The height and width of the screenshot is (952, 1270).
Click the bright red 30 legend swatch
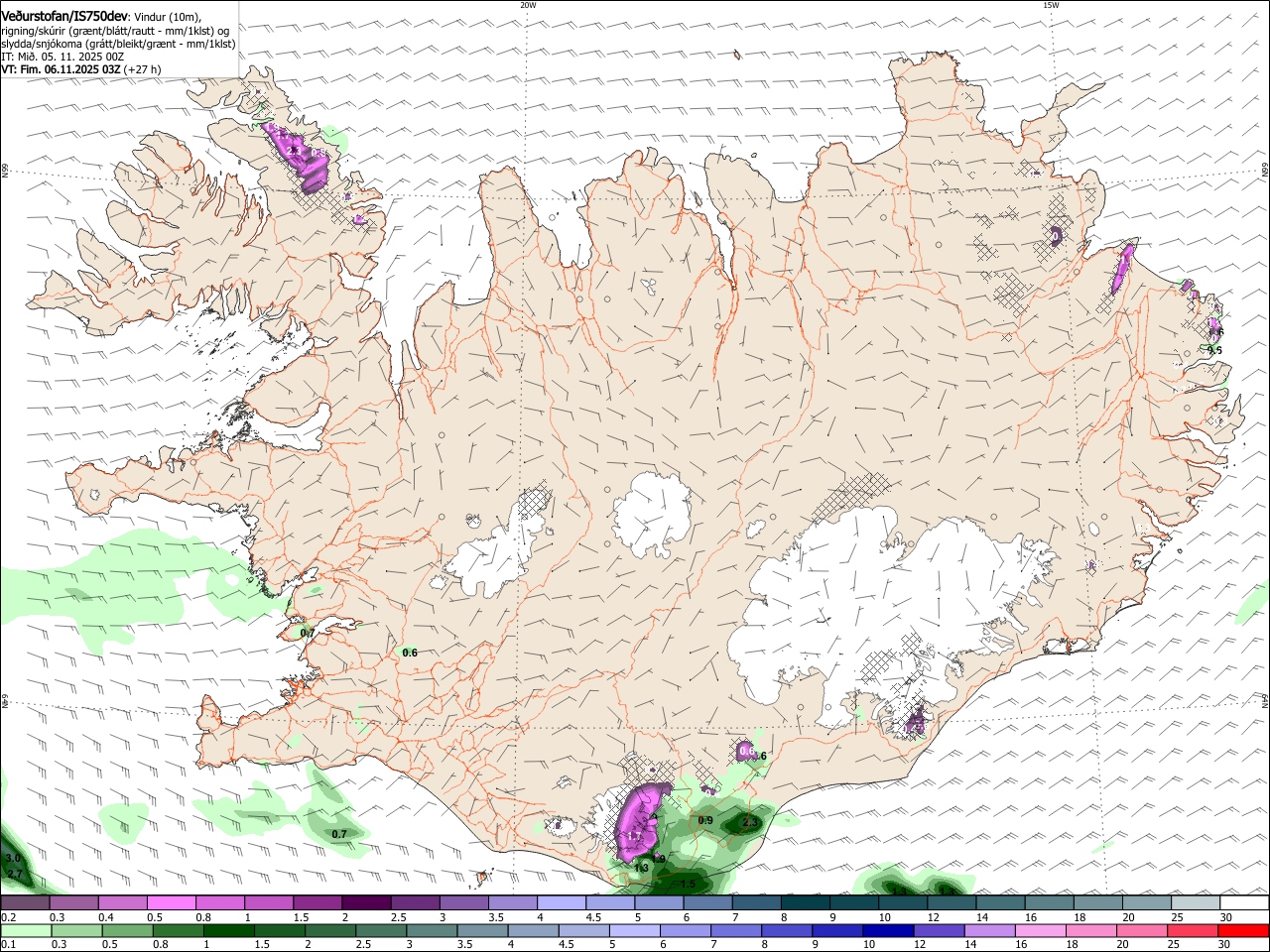pyautogui.click(x=1244, y=931)
